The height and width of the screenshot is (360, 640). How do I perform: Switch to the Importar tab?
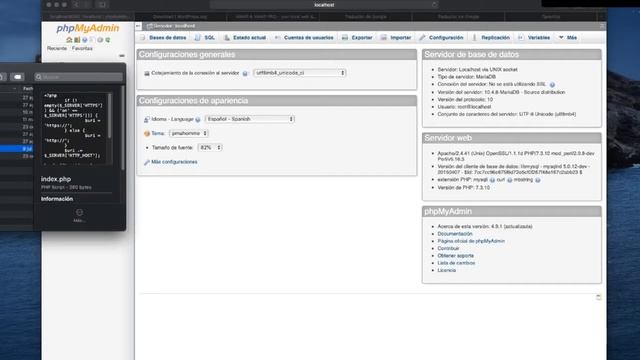(x=396, y=38)
